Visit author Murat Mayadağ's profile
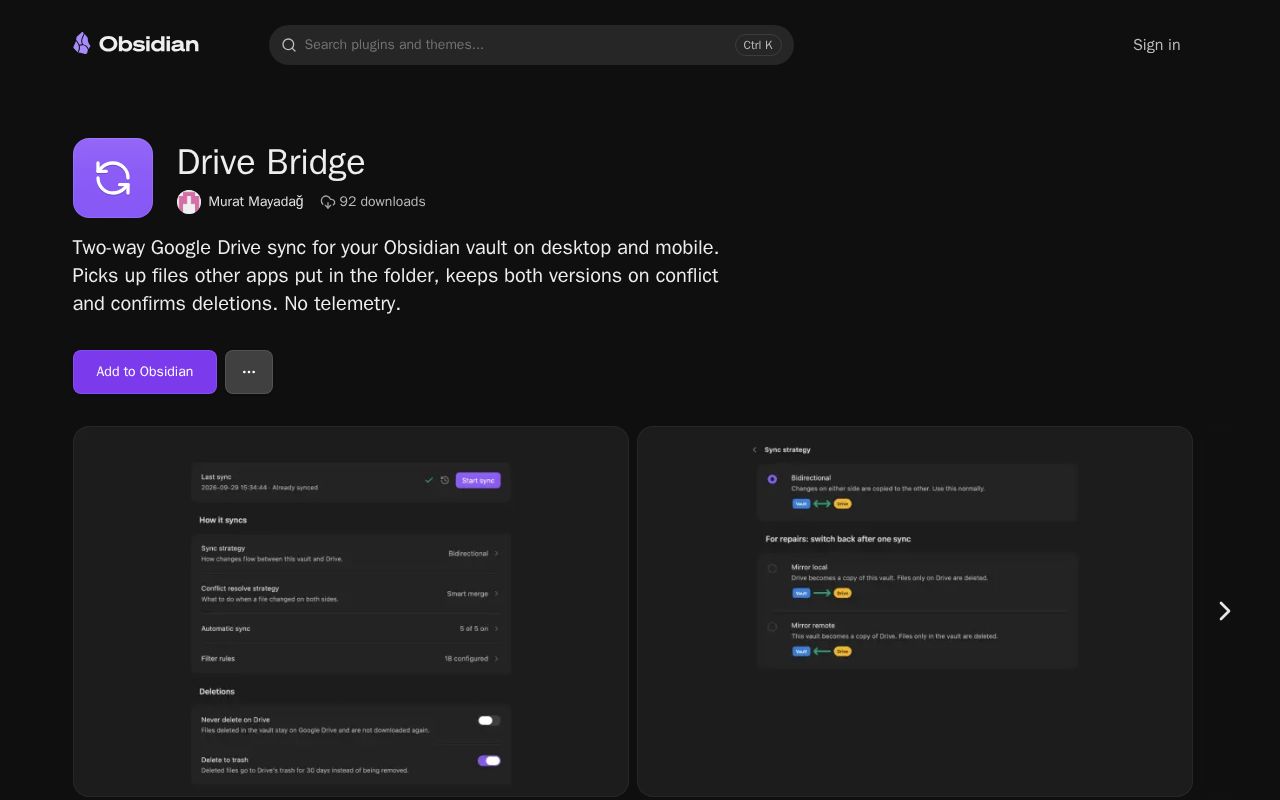Image resolution: width=1280 pixels, height=800 pixels. pyautogui.click(x=256, y=202)
